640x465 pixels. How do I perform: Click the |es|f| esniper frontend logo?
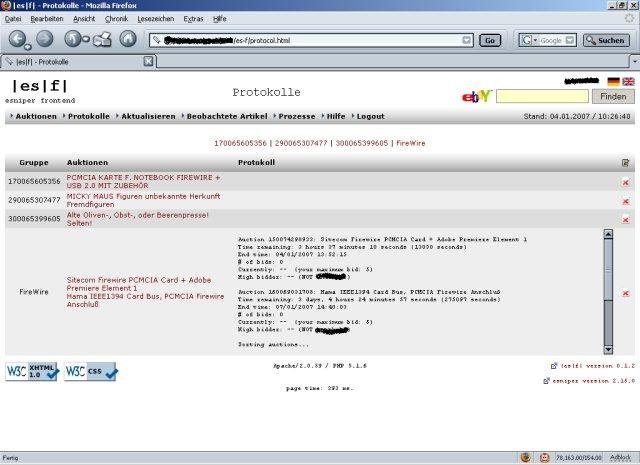click(40, 91)
